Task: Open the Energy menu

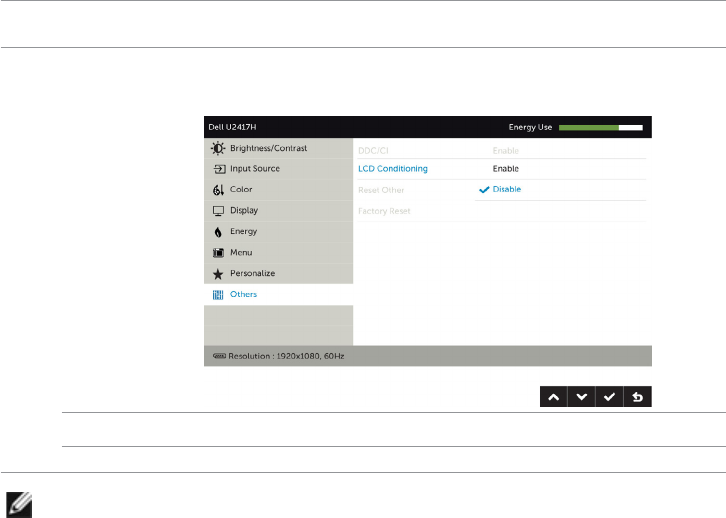Action: click(278, 231)
